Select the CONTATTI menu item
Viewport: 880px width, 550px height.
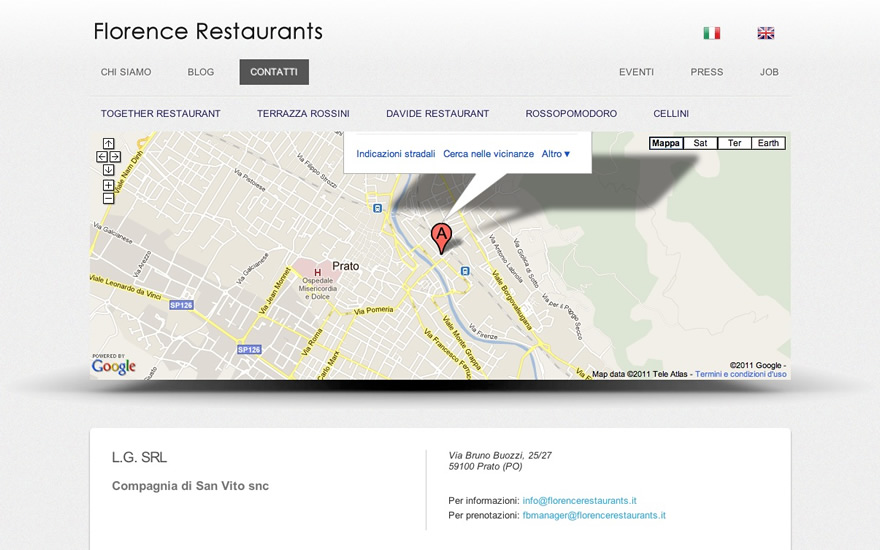coord(274,72)
